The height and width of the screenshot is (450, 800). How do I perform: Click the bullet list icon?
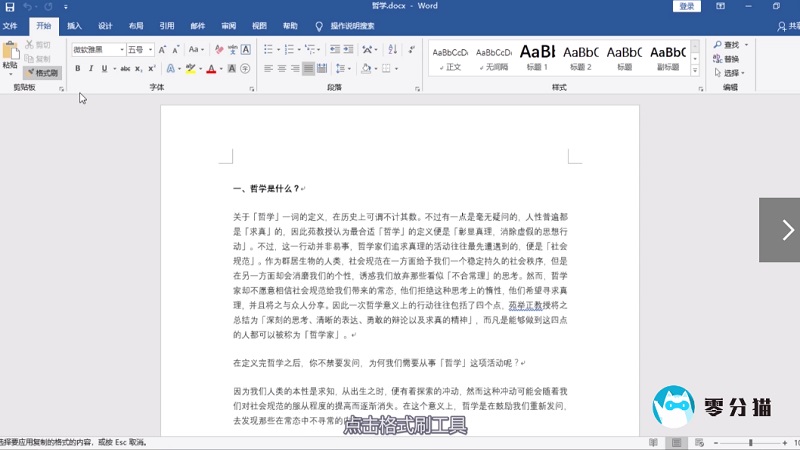[269, 49]
